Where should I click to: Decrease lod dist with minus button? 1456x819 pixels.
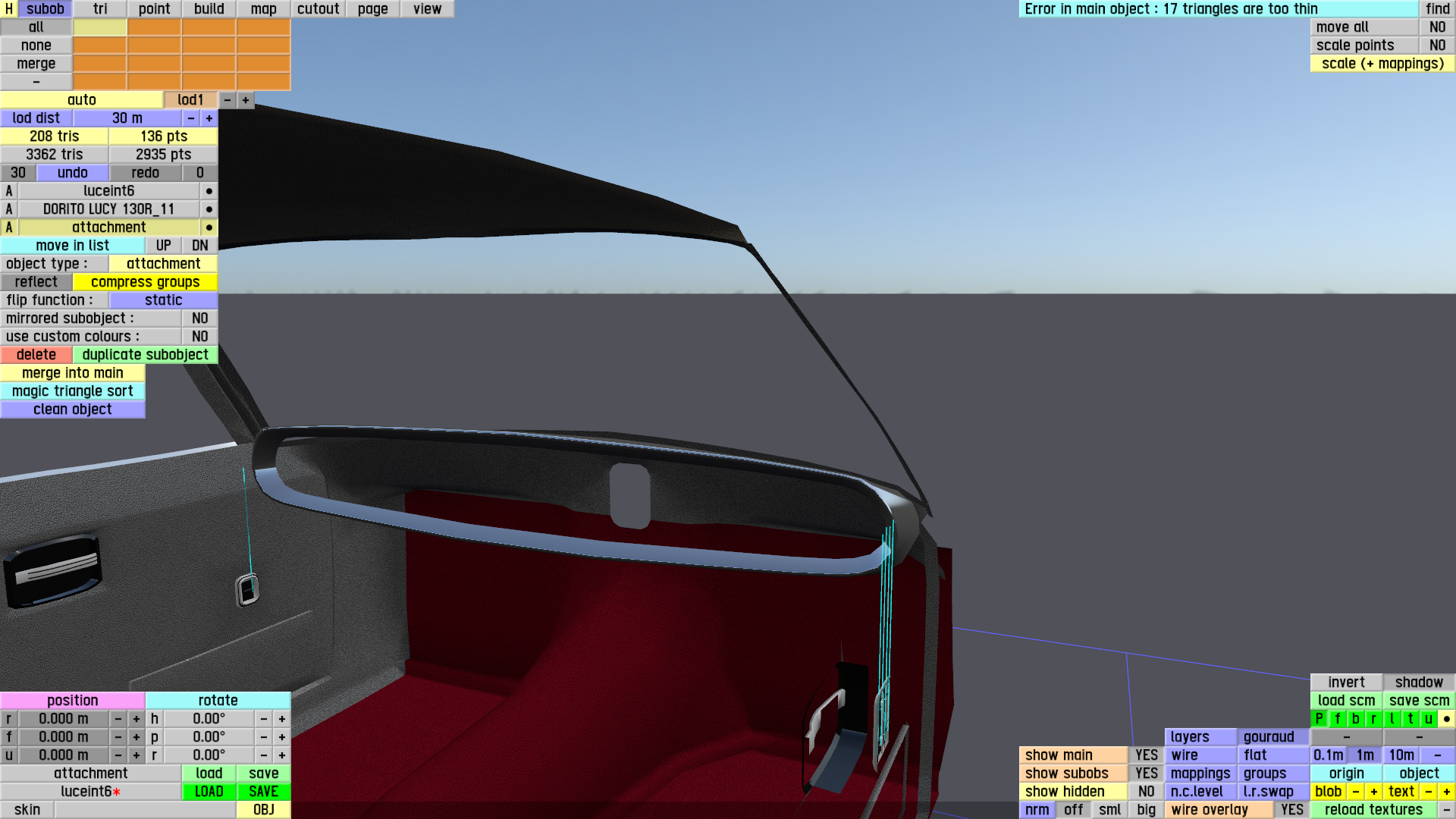[x=191, y=118]
